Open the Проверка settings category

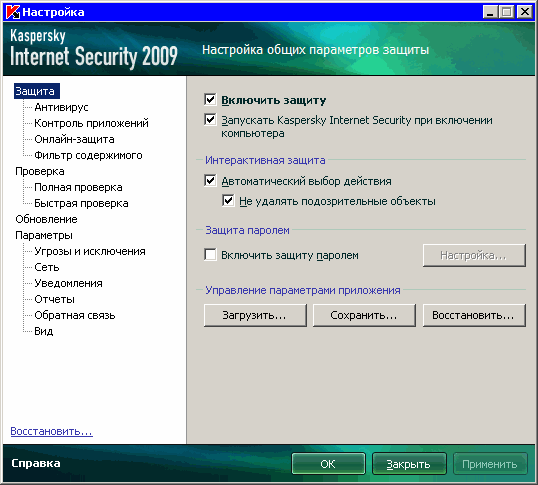(x=40, y=171)
